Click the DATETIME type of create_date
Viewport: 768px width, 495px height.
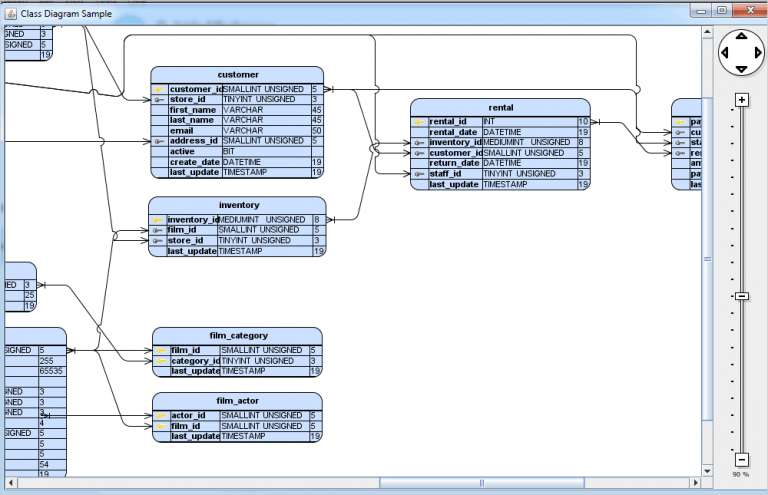coord(242,162)
